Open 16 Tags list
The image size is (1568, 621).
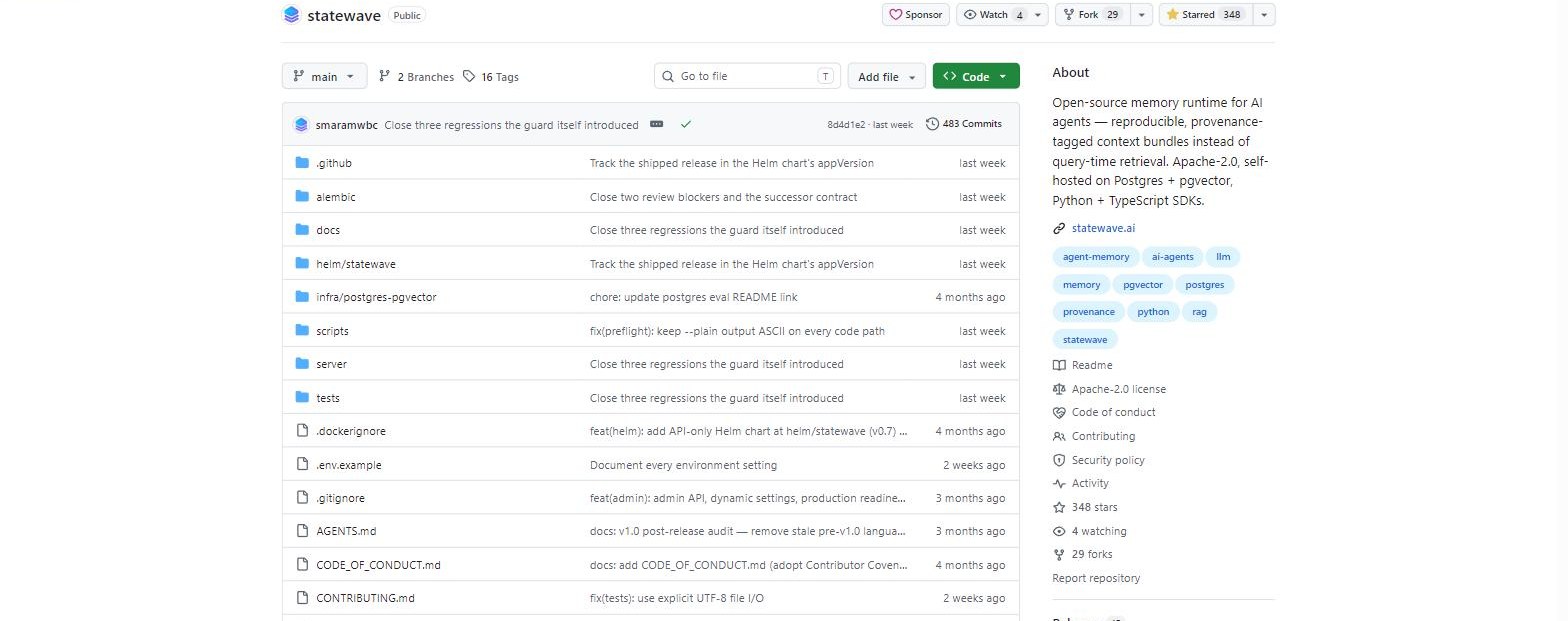click(490, 77)
